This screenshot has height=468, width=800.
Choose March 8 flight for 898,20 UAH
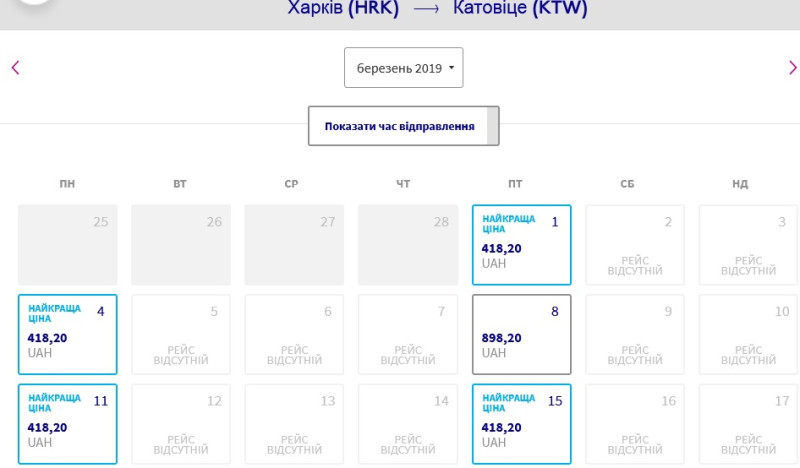tap(521, 334)
